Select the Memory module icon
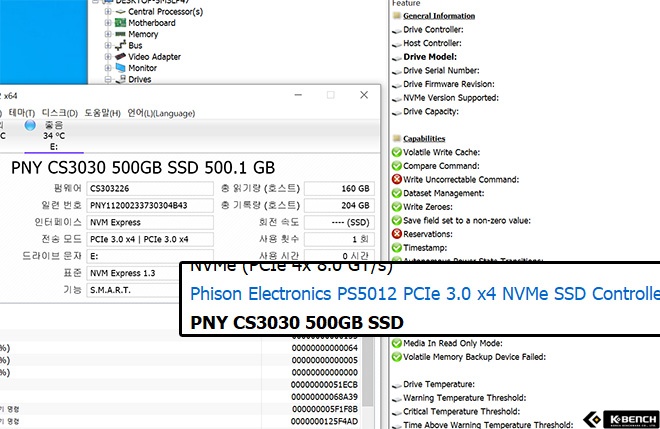Screen dimensions: 660x429 click(121, 34)
